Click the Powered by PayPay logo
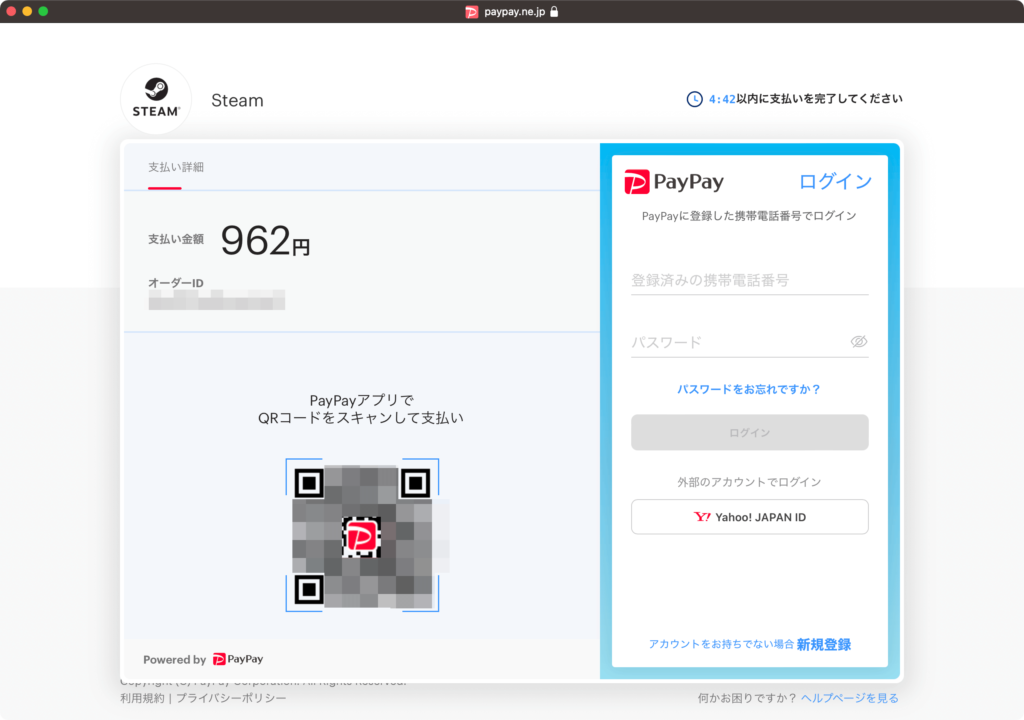This screenshot has width=1024, height=720. (238, 659)
